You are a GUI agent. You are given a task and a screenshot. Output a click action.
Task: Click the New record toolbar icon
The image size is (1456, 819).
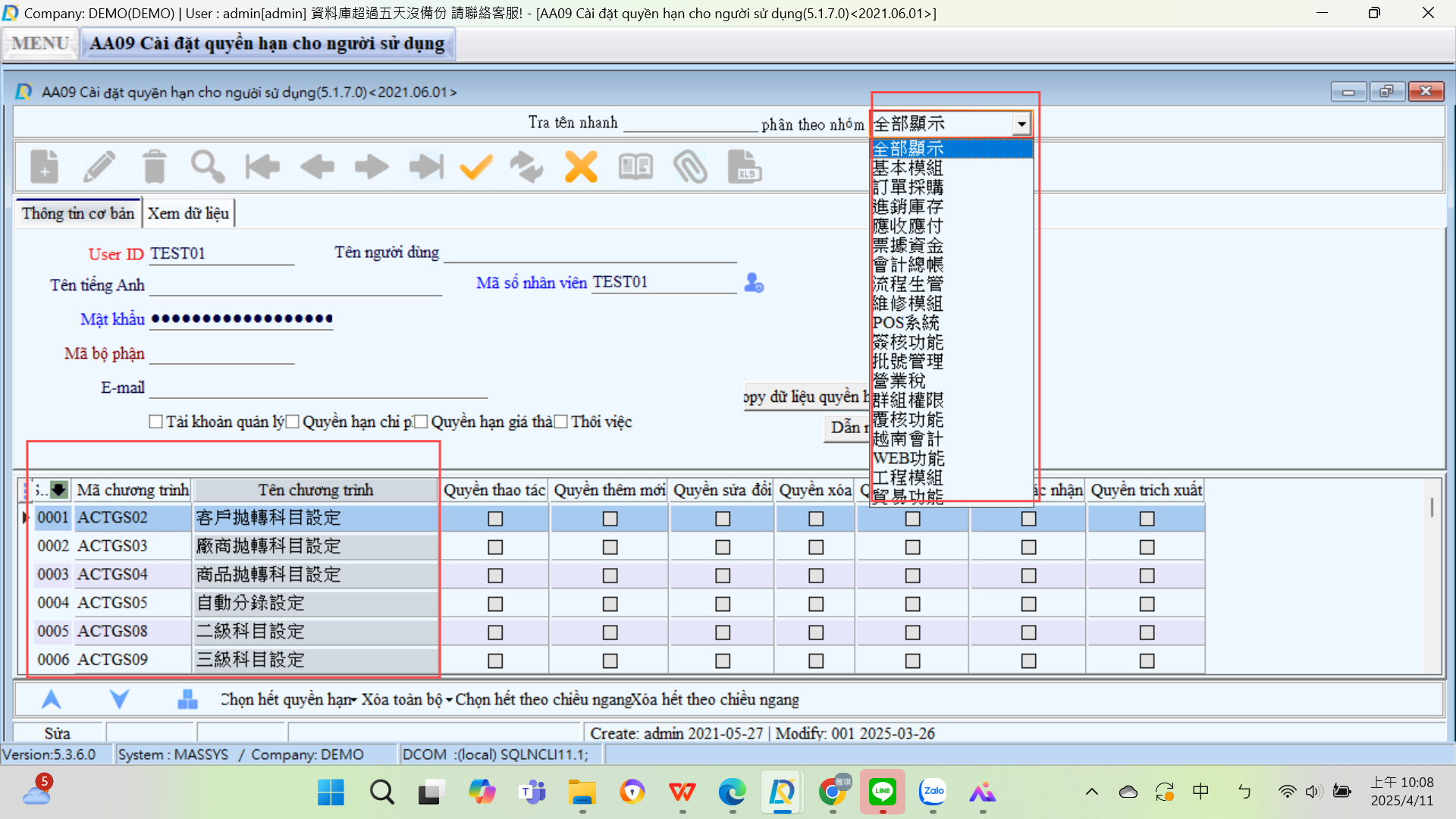click(45, 166)
